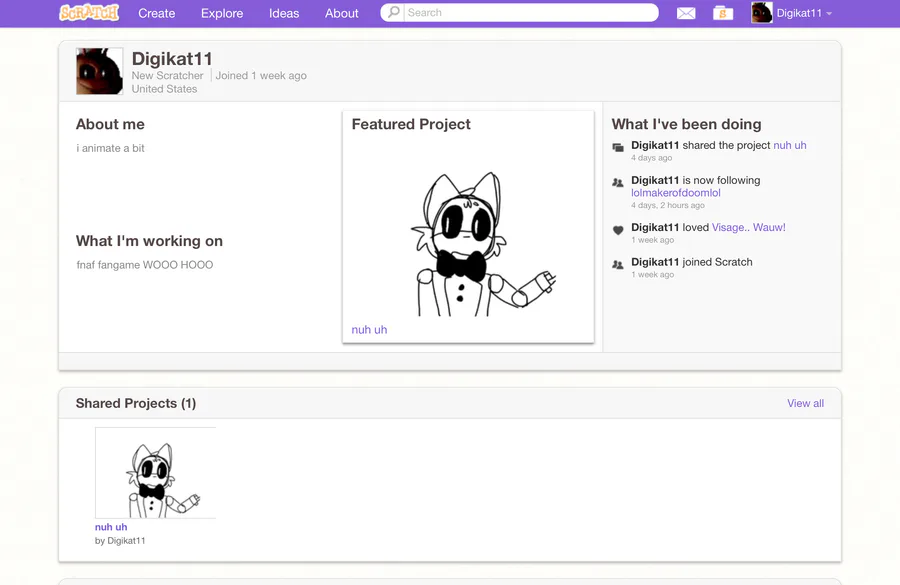
Task: Open the nuh uh link in activity feed
Action: (790, 145)
